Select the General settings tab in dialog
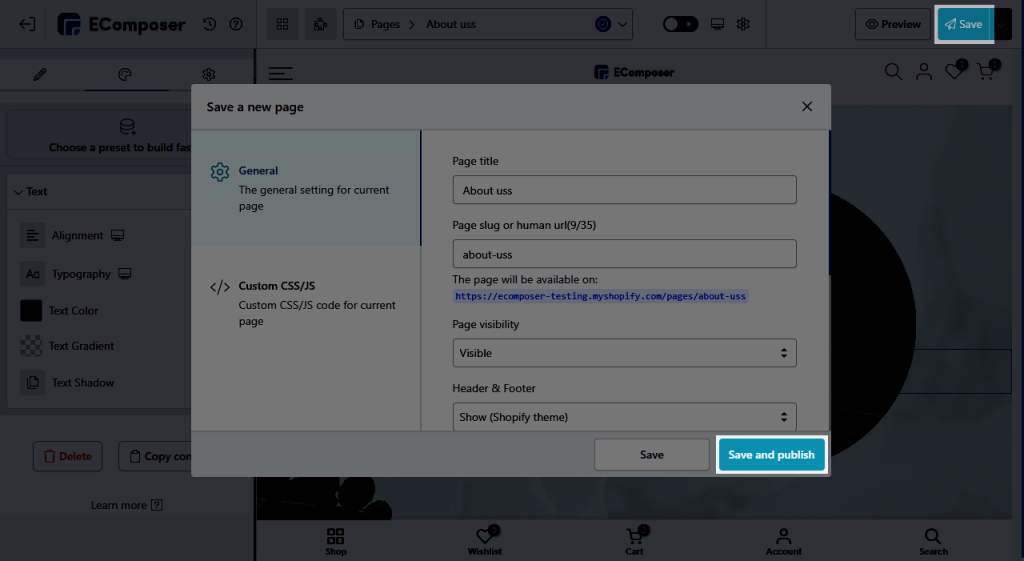 pyautogui.click(x=306, y=187)
